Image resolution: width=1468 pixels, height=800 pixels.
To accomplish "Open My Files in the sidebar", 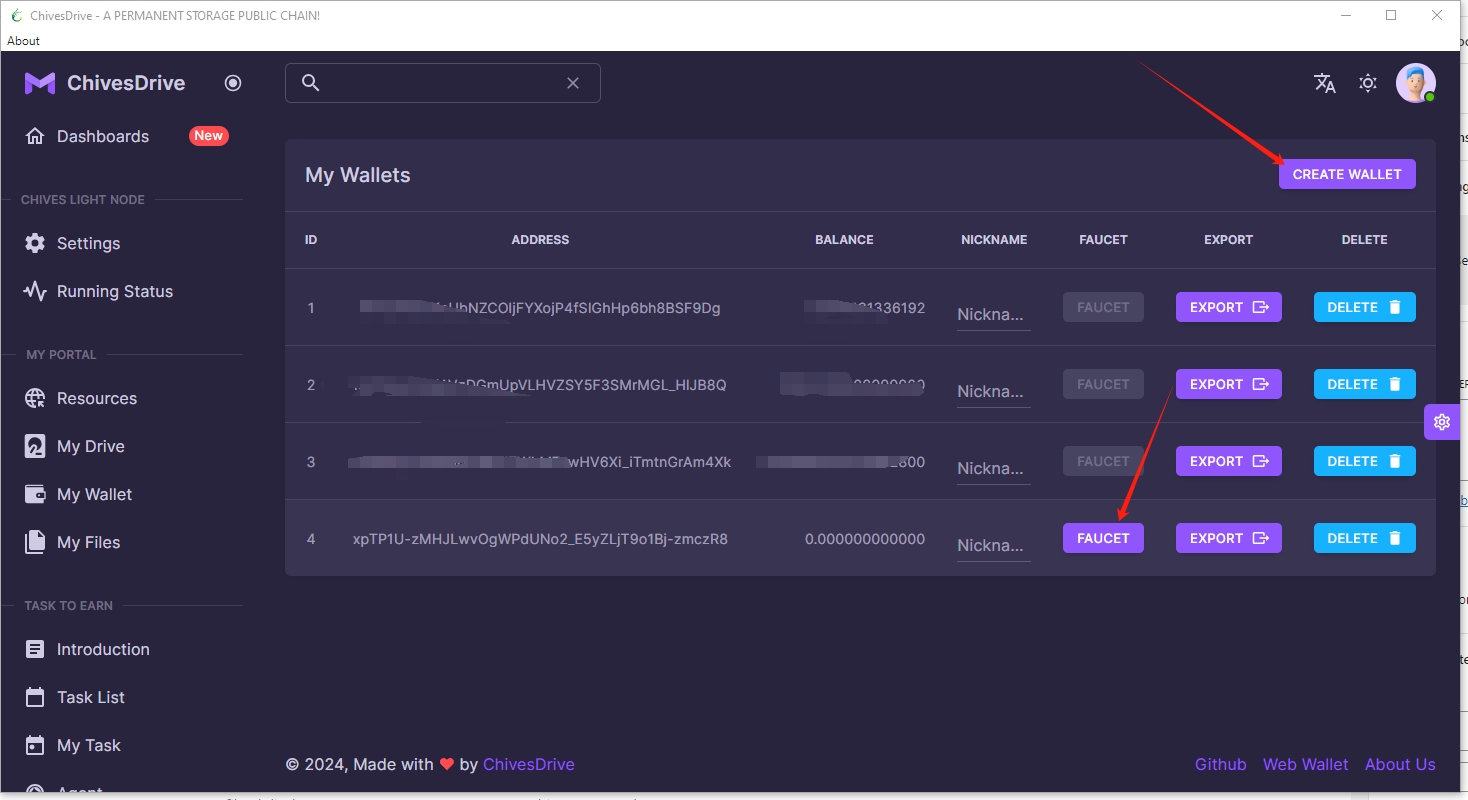I will (88, 542).
